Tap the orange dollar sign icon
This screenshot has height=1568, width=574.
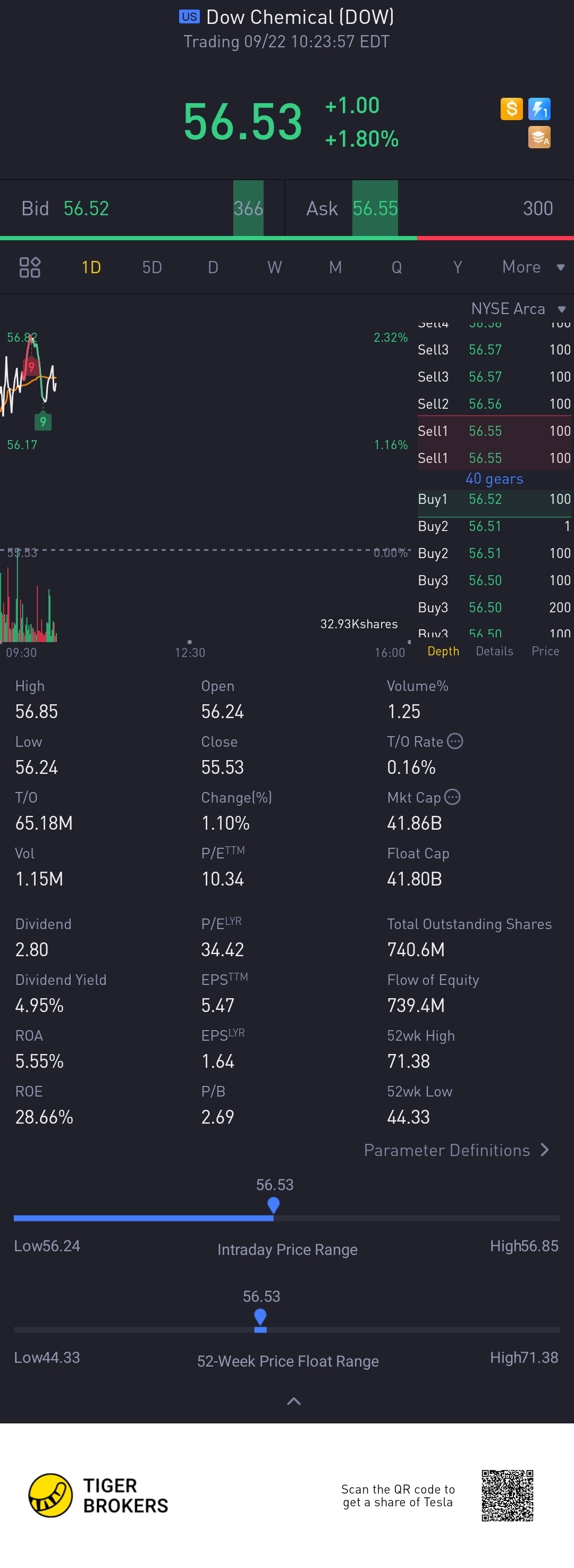point(511,109)
